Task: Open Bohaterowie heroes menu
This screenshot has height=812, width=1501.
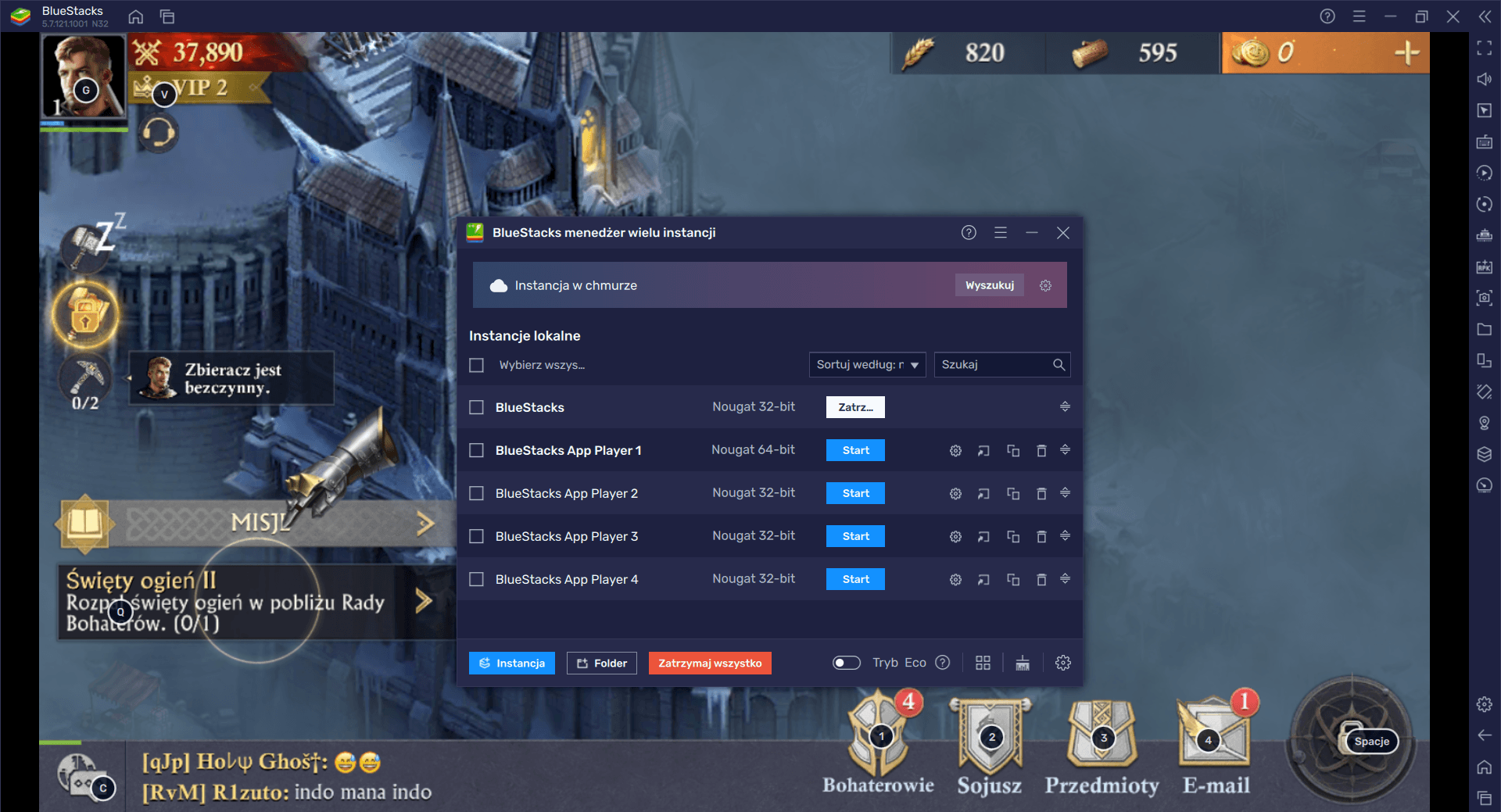Action: (878, 742)
